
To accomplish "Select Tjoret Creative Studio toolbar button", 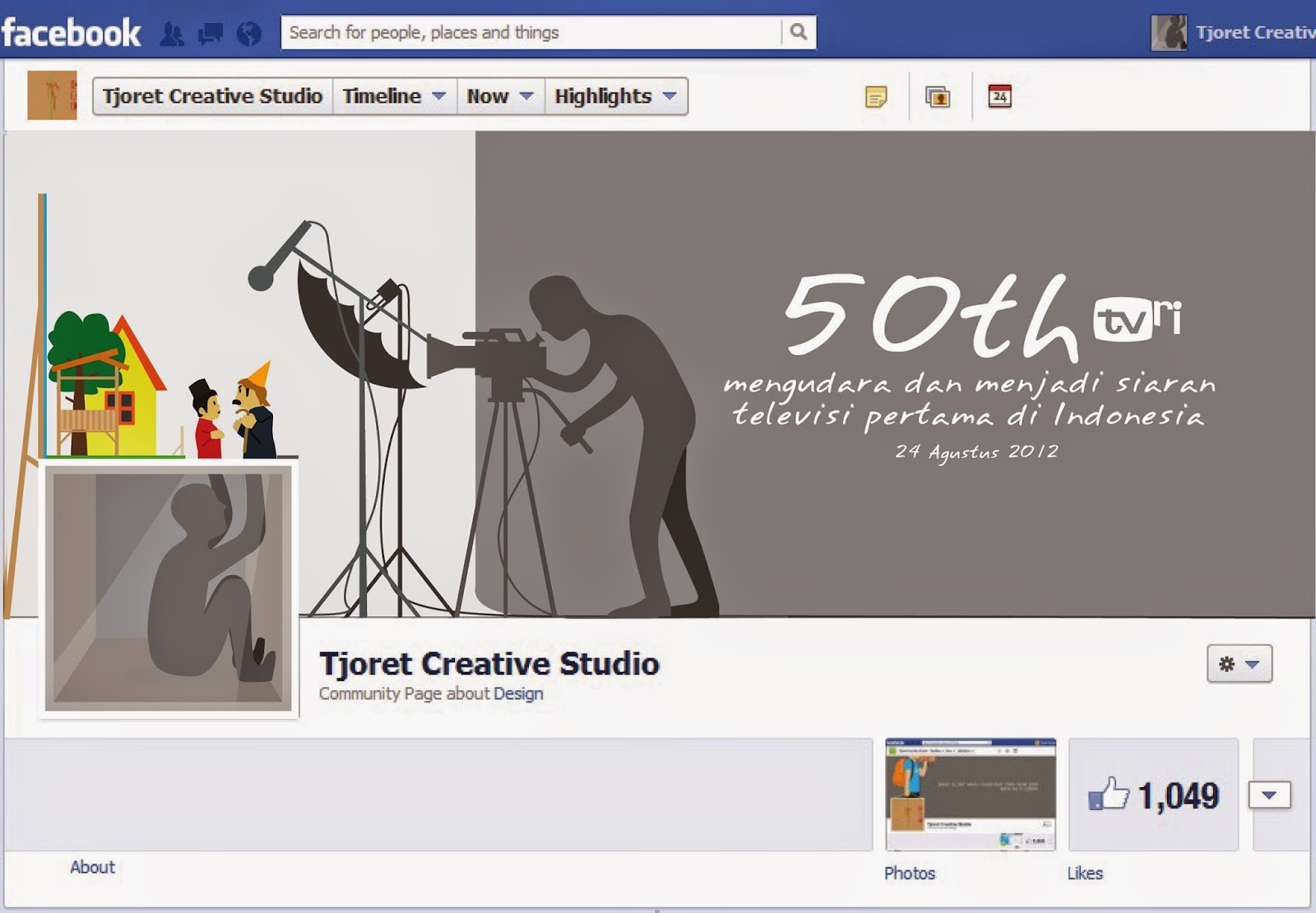I will click(x=212, y=96).
